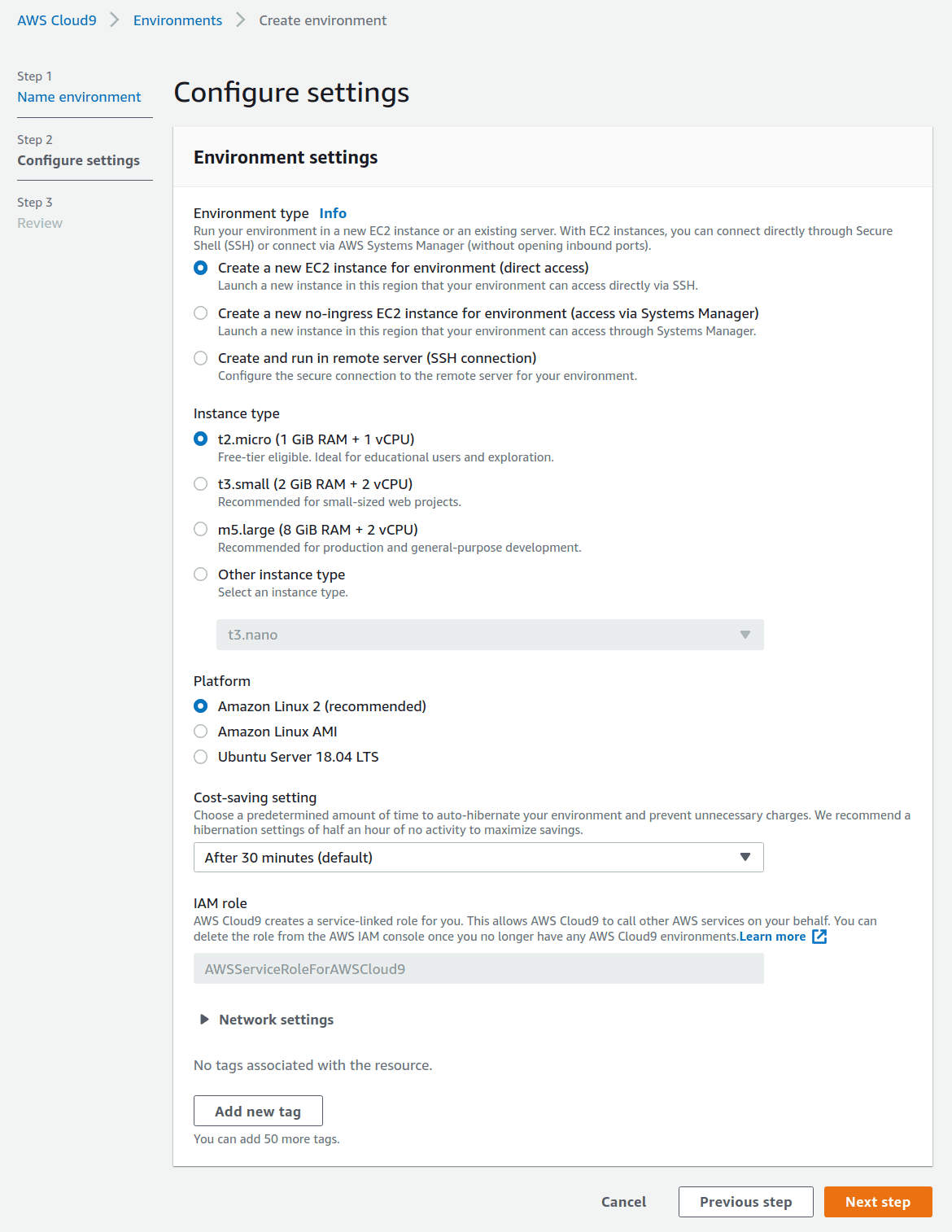This screenshot has width=952, height=1232.
Task: Select Amazon Linux AMI platform
Action: tap(201, 732)
